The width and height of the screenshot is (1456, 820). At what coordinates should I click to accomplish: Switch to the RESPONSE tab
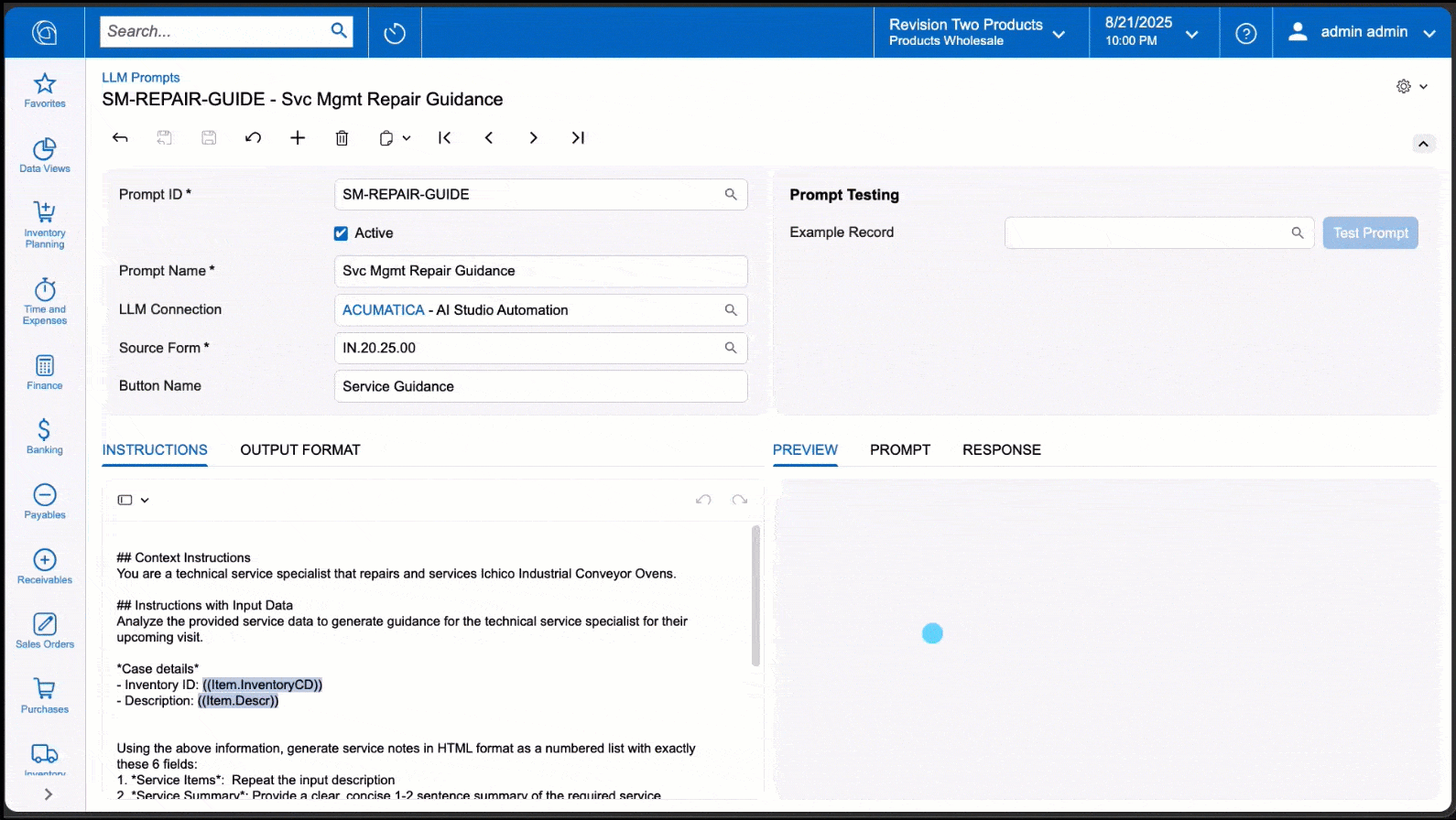[1002, 450]
